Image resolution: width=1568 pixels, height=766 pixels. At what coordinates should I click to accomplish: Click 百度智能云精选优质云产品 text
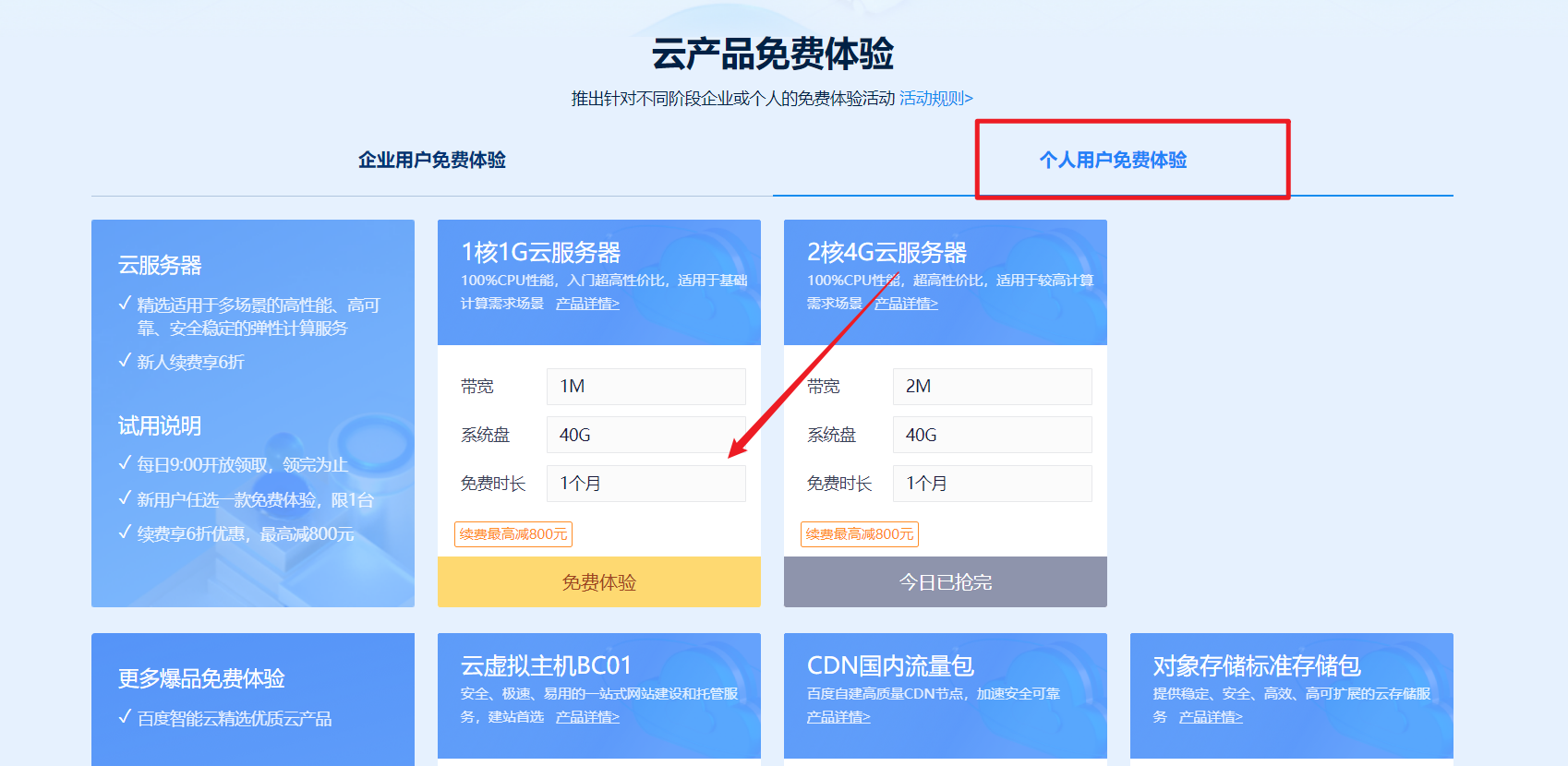(235, 719)
